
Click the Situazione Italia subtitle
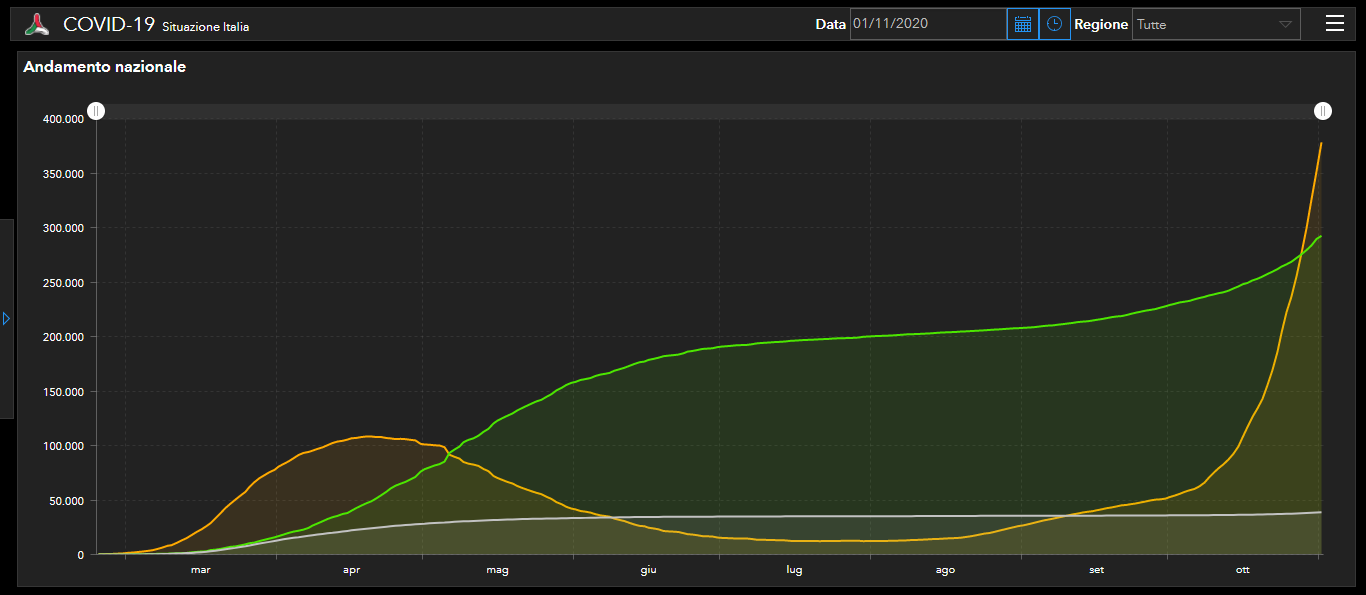pos(205,27)
